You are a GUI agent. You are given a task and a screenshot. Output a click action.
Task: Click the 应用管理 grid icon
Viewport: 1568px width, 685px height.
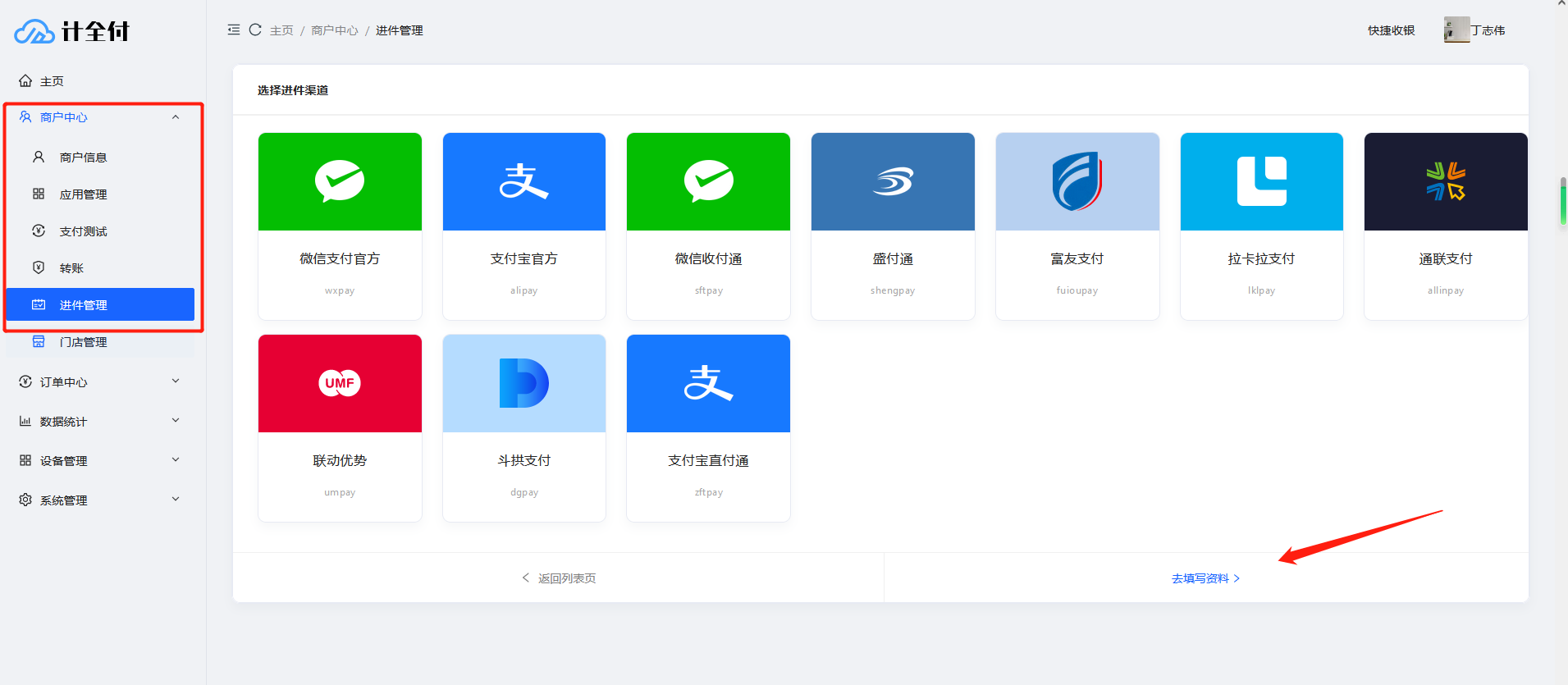pyautogui.click(x=39, y=194)
